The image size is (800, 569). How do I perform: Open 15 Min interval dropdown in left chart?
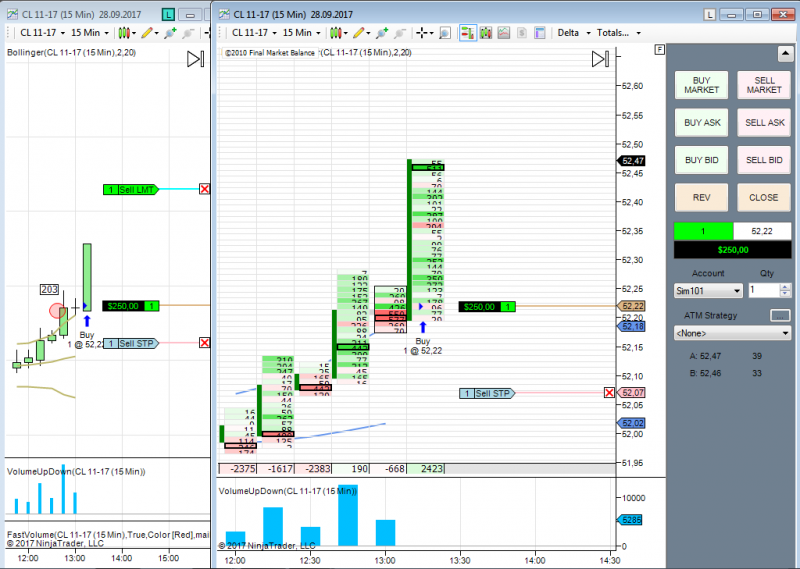(90, 33)
